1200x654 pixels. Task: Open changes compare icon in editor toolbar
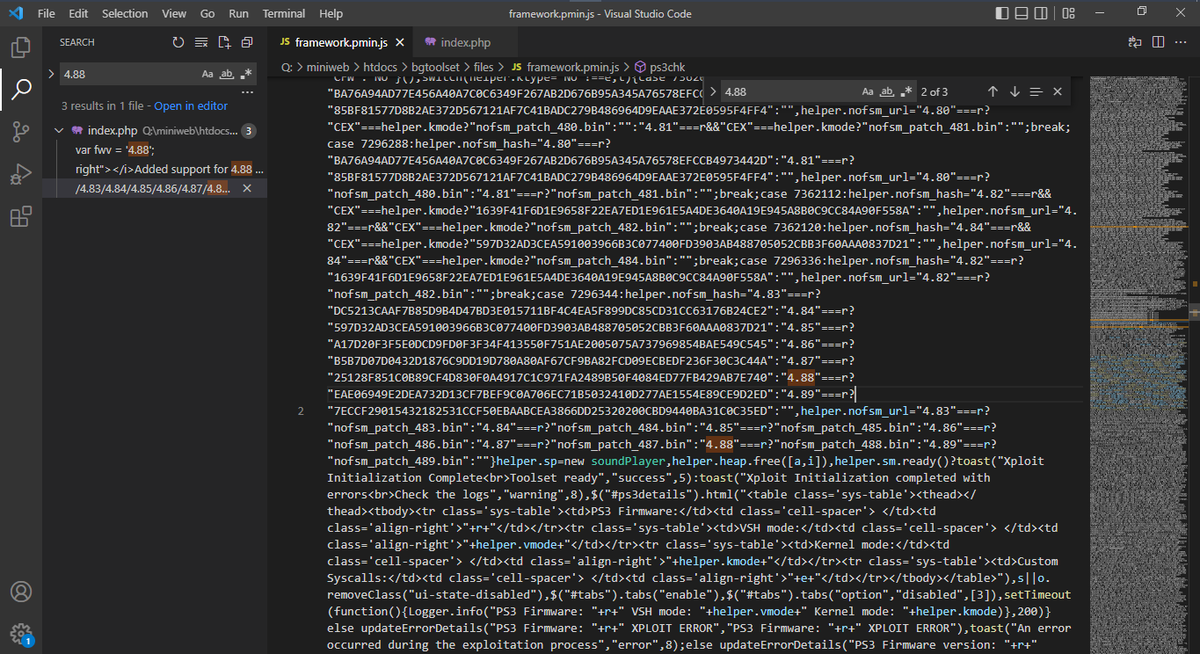pos(1134,43)
